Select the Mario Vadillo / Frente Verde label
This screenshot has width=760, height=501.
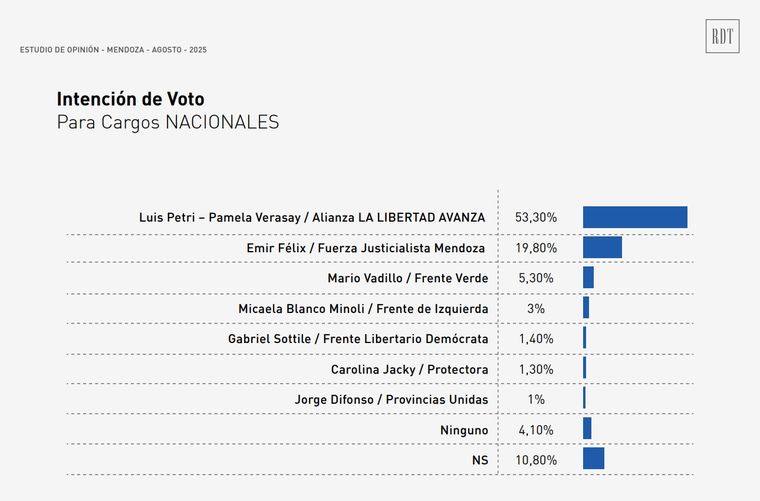pos(407,278)
